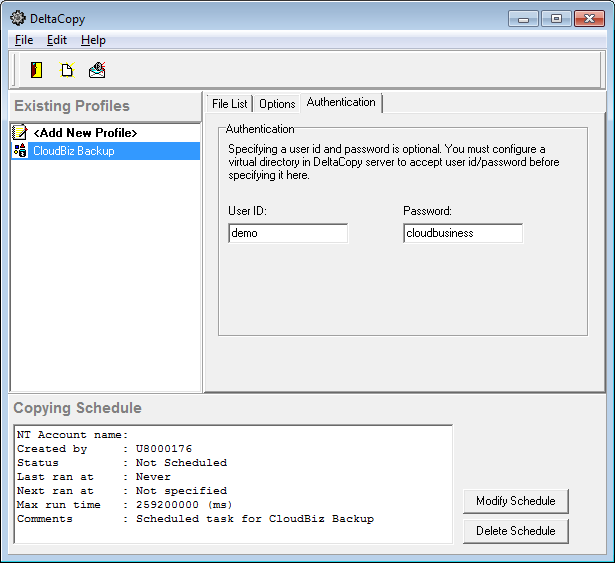The image size is (615, 563).
Task: Click the CloudBiz Backup profile icon
Action: (19, 151)
